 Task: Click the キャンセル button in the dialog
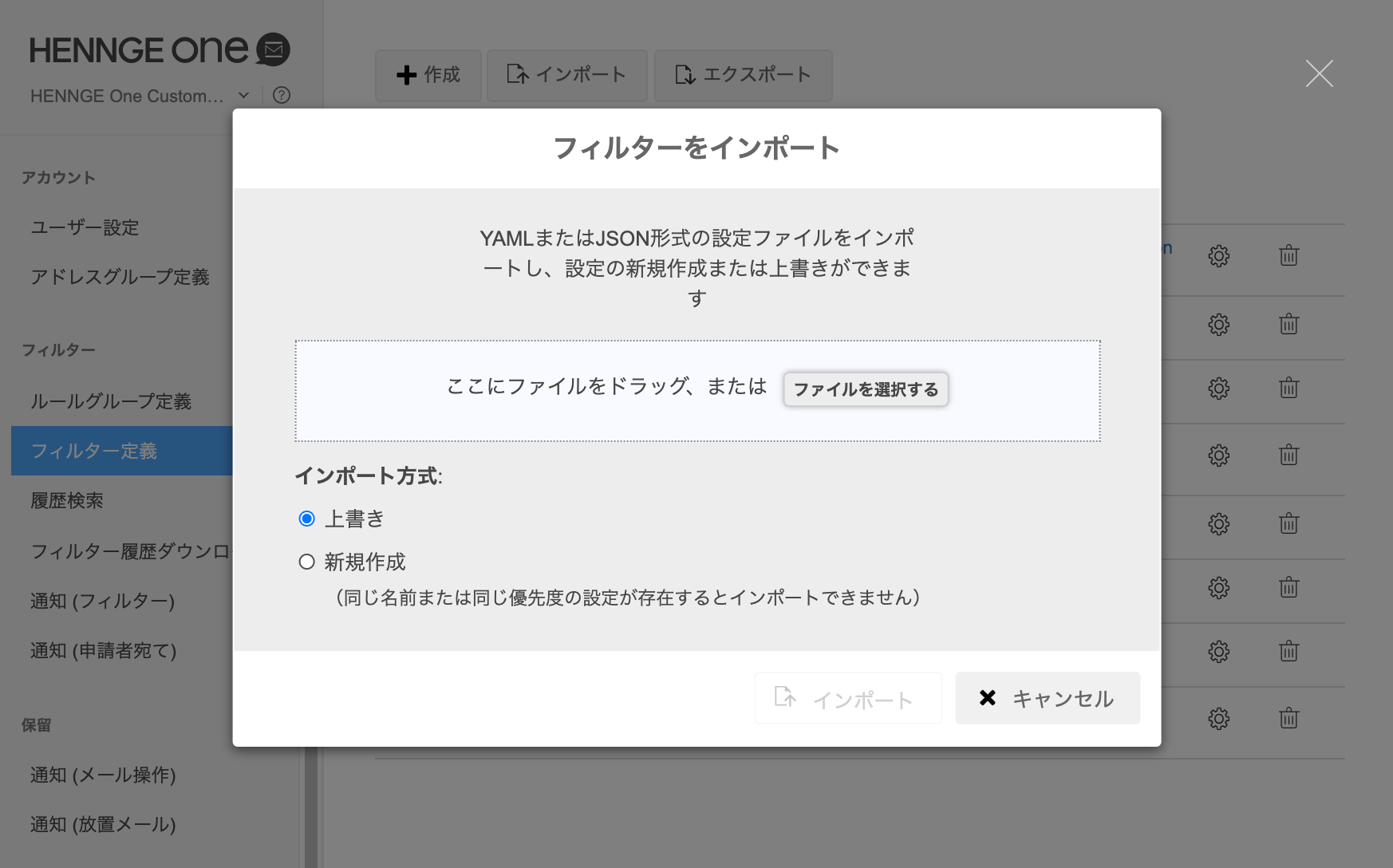1048,698
